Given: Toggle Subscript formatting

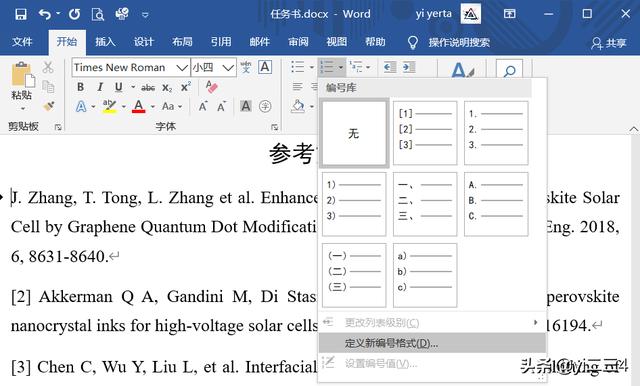Looking at the screenshot, I should (x=167, y=87).
